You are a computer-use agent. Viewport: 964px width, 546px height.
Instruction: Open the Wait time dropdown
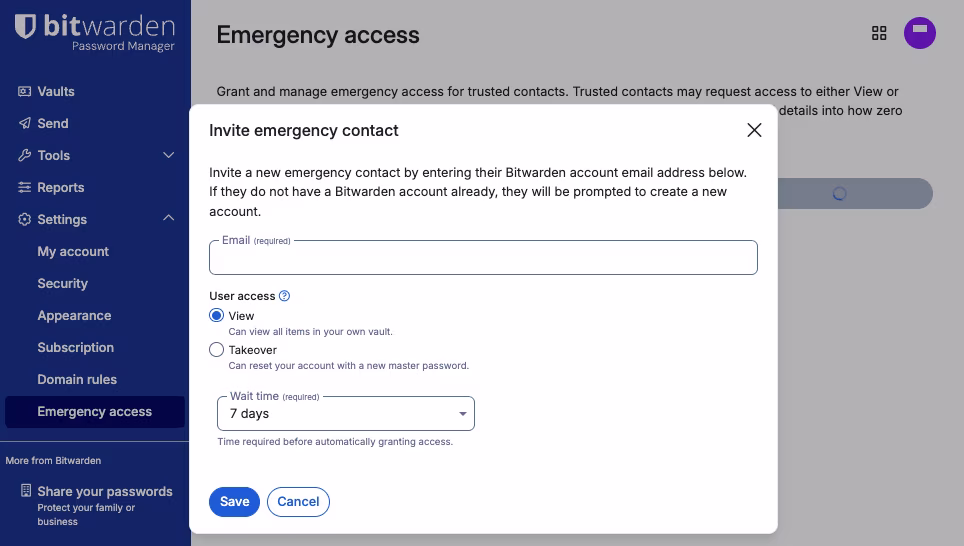pos(346,413)
